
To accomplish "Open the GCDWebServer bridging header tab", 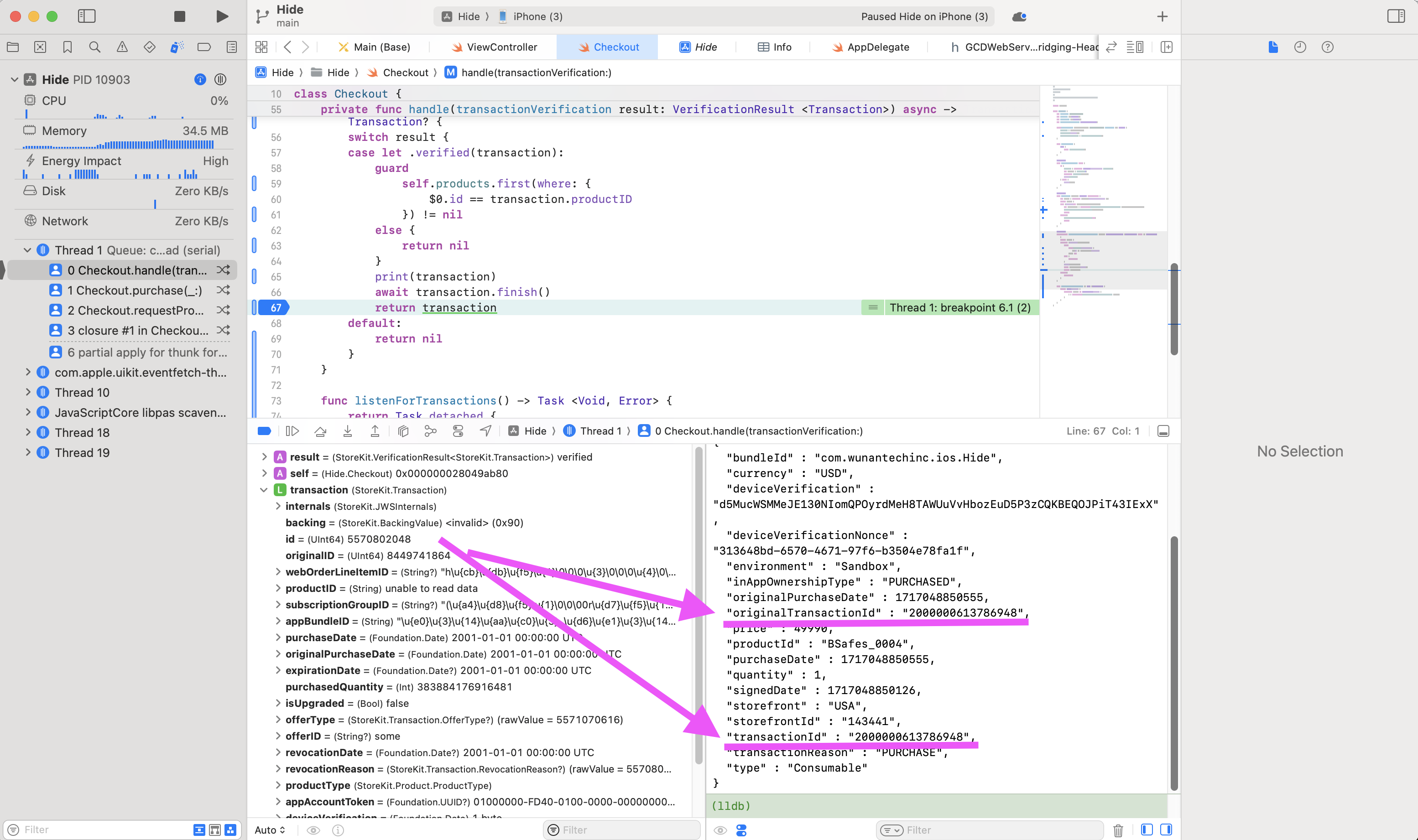I will point(1024,47).
